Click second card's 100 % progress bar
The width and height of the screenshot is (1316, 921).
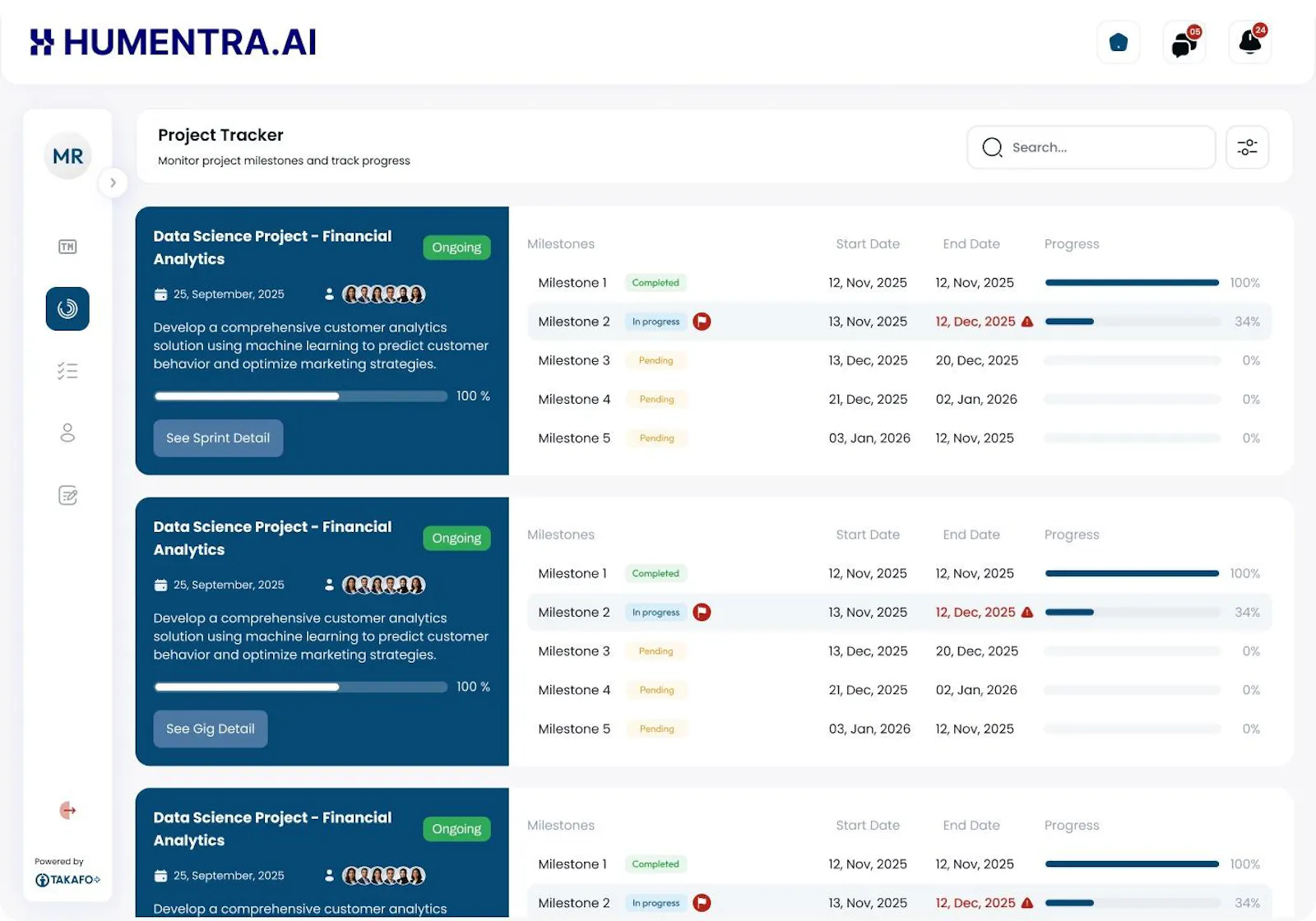(301, 687)
